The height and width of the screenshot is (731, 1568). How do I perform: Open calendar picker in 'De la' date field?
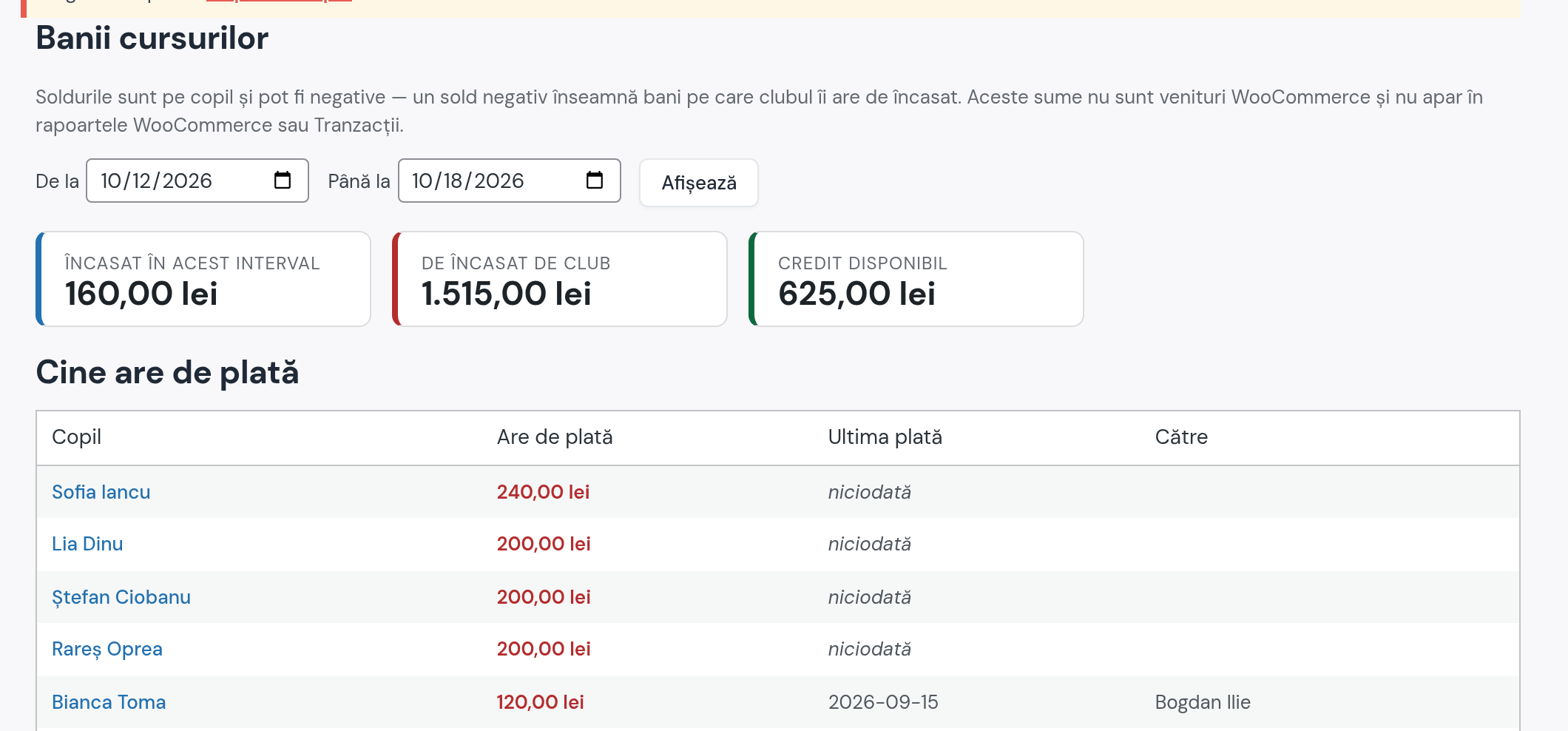coord(283,180)
